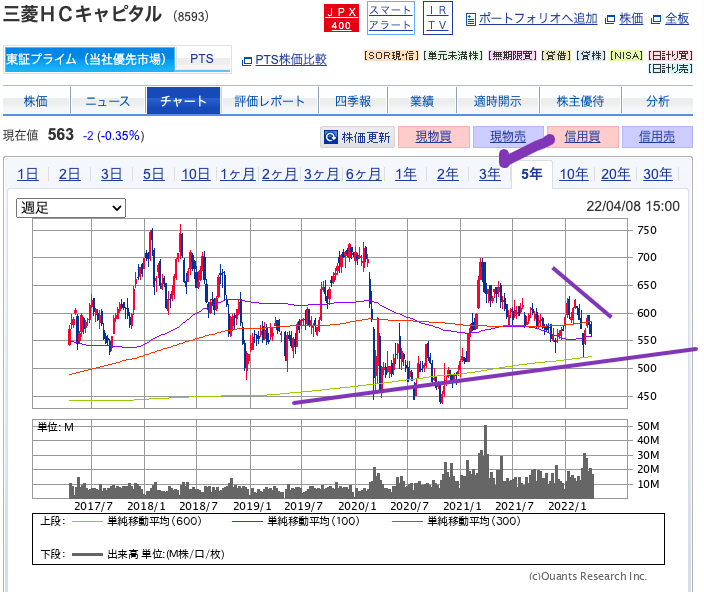Open the IR TV icon
The image size is (704, 592).
click(438, 18)
